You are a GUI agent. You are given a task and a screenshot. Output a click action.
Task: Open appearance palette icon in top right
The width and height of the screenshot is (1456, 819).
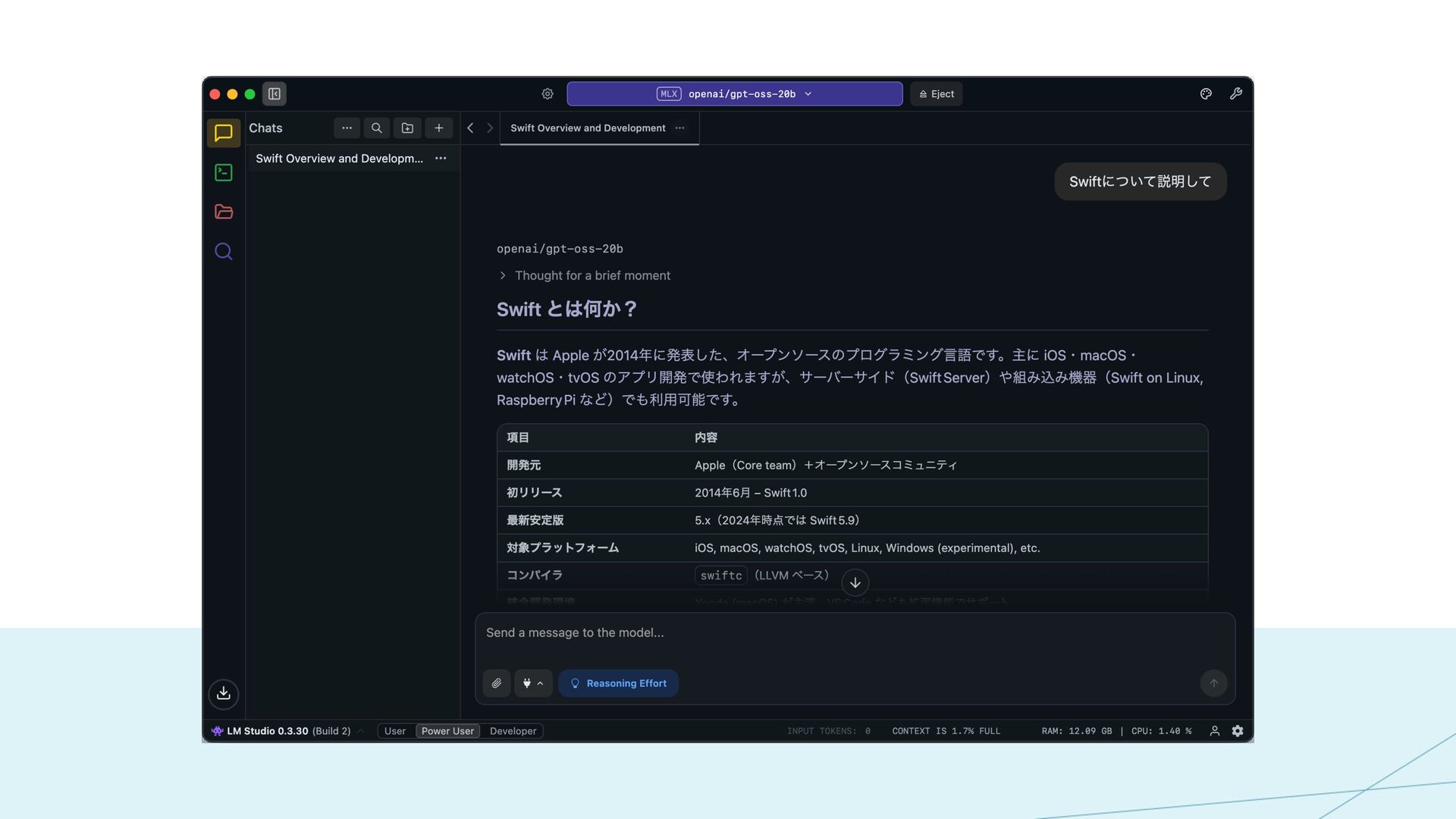tap(1206, 94)
